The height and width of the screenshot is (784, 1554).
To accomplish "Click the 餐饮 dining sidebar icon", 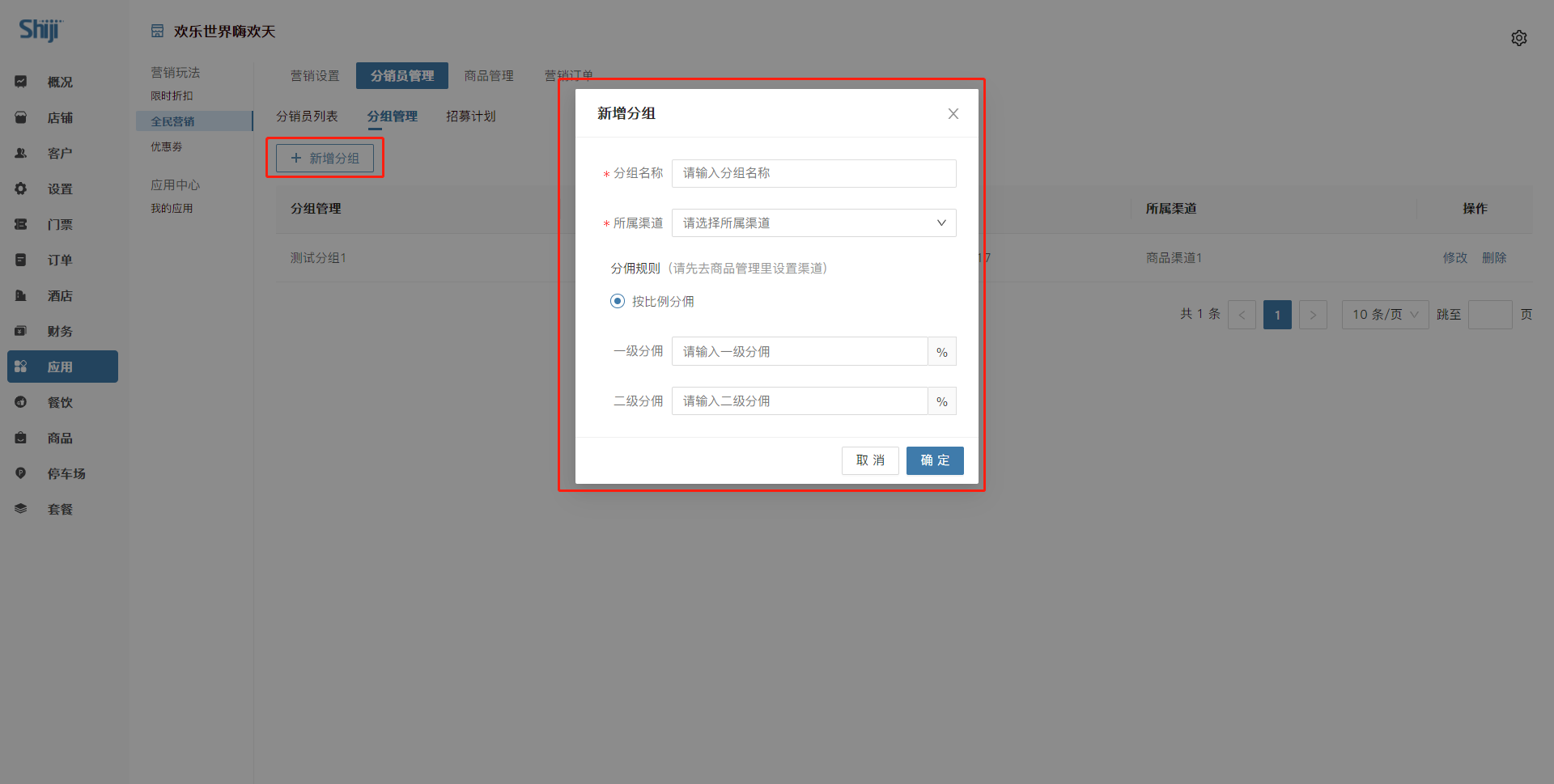I will coord(21,402).
